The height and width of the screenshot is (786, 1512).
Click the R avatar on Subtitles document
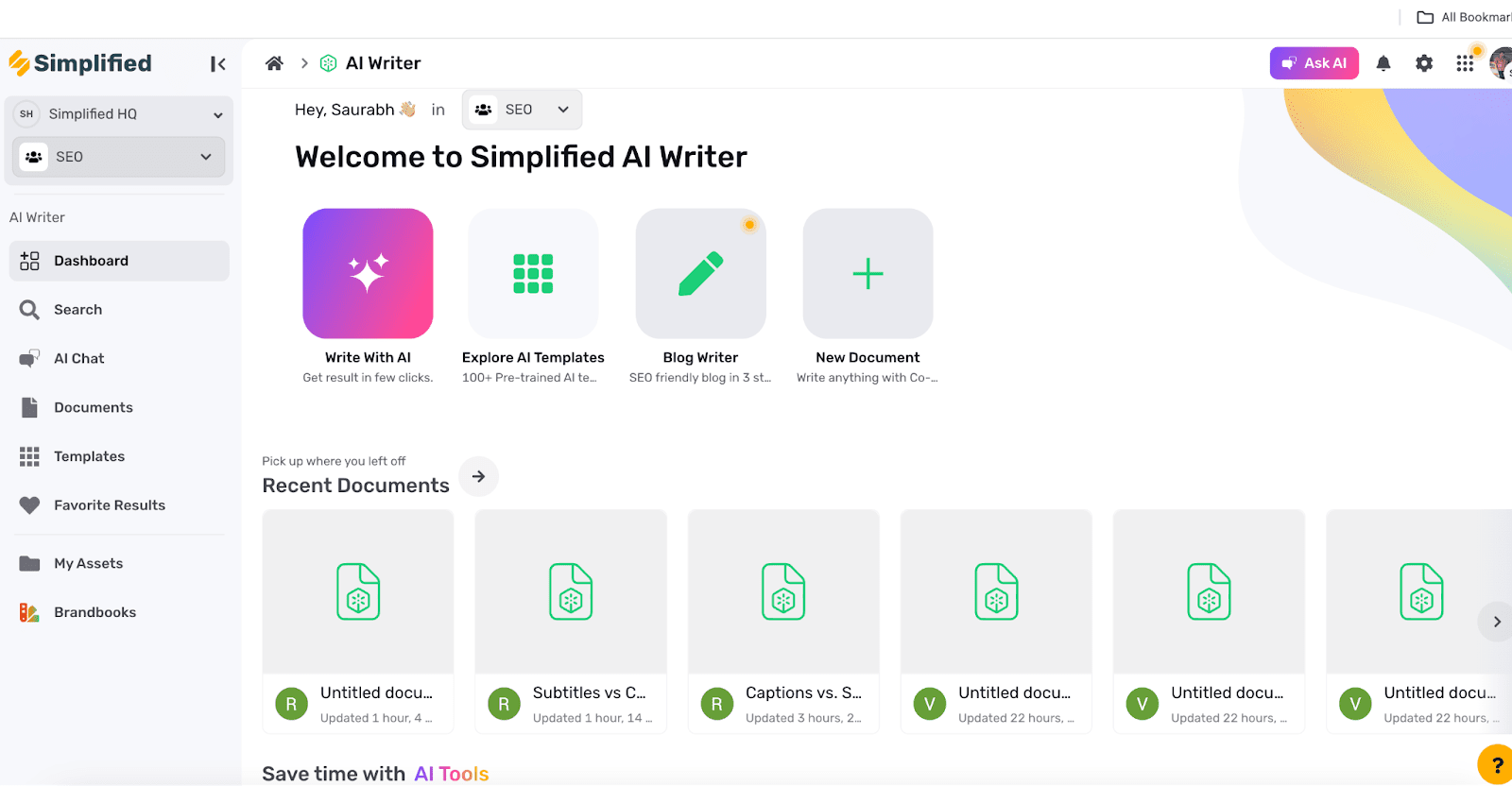504,704
